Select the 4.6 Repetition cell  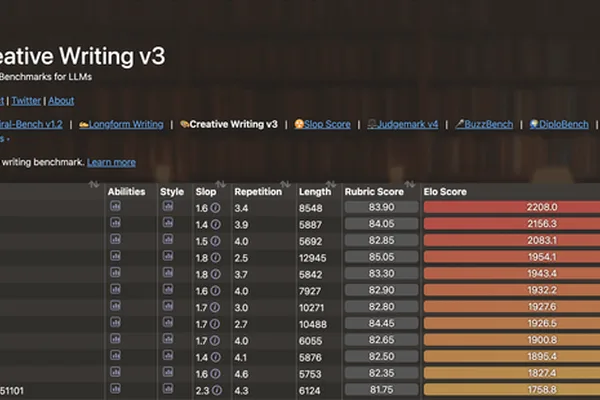(241, 374)
